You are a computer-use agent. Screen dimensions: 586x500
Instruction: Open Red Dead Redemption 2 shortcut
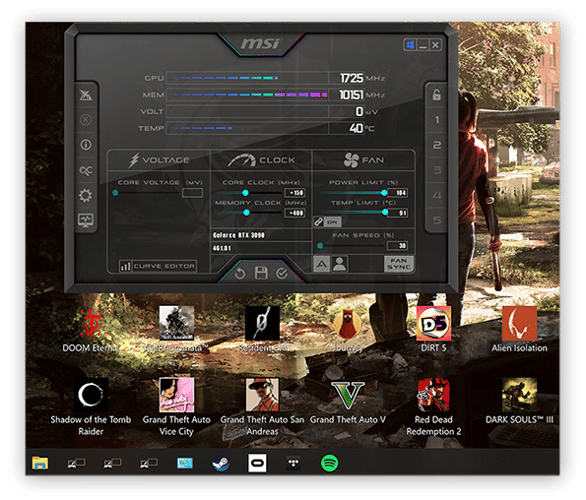[x=434, y=407]
